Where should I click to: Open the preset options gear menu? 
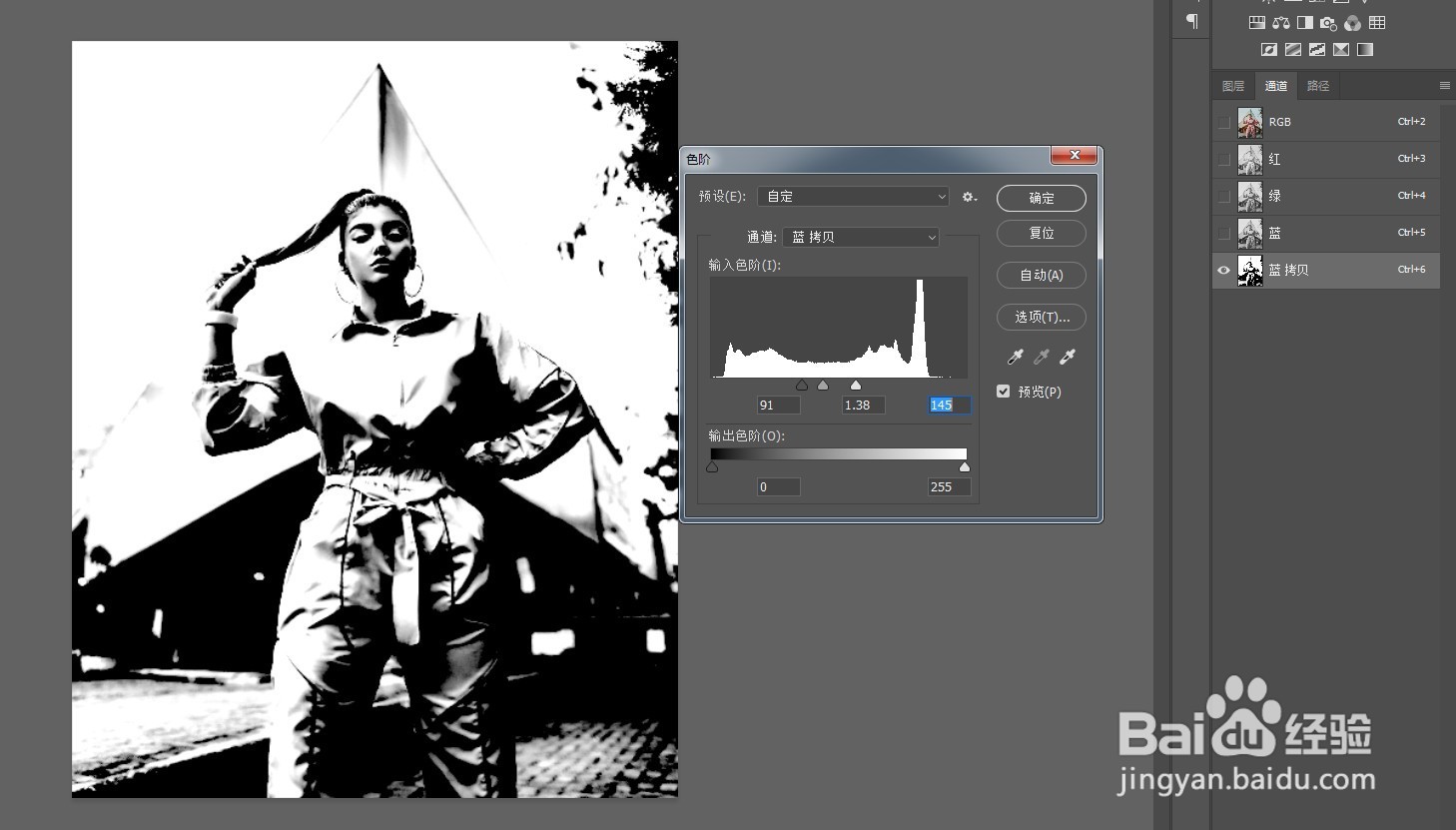pos(969,197)
